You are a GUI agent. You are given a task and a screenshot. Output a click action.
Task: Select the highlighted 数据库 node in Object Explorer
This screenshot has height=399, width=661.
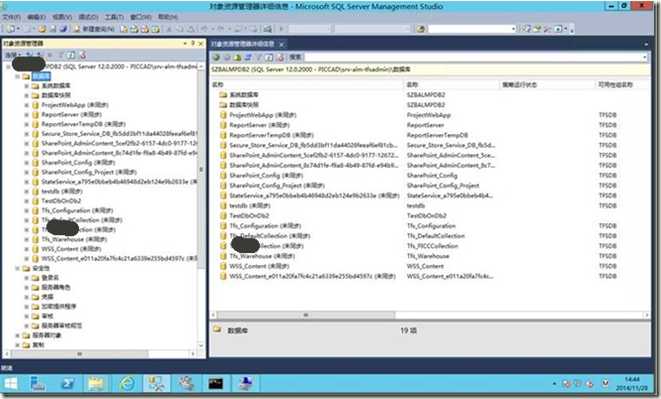coord(41,76)
